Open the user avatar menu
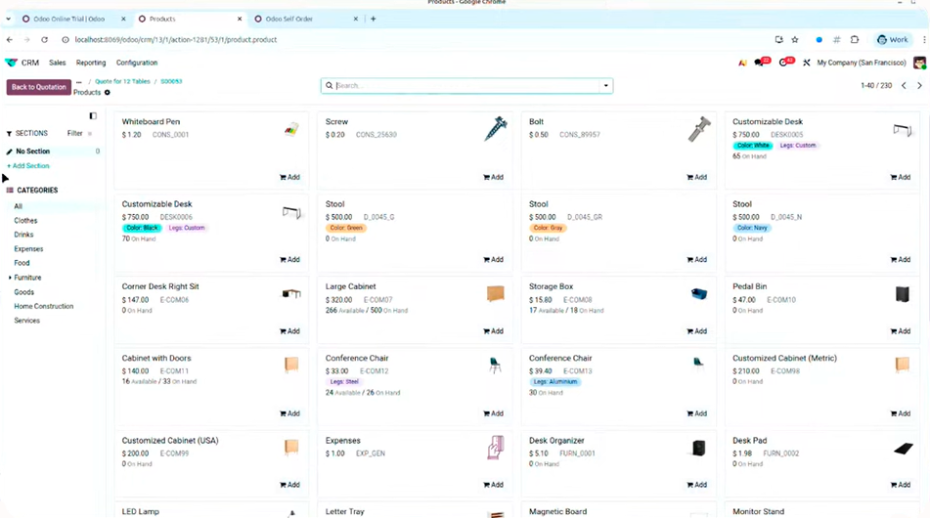 click(919, 63)
